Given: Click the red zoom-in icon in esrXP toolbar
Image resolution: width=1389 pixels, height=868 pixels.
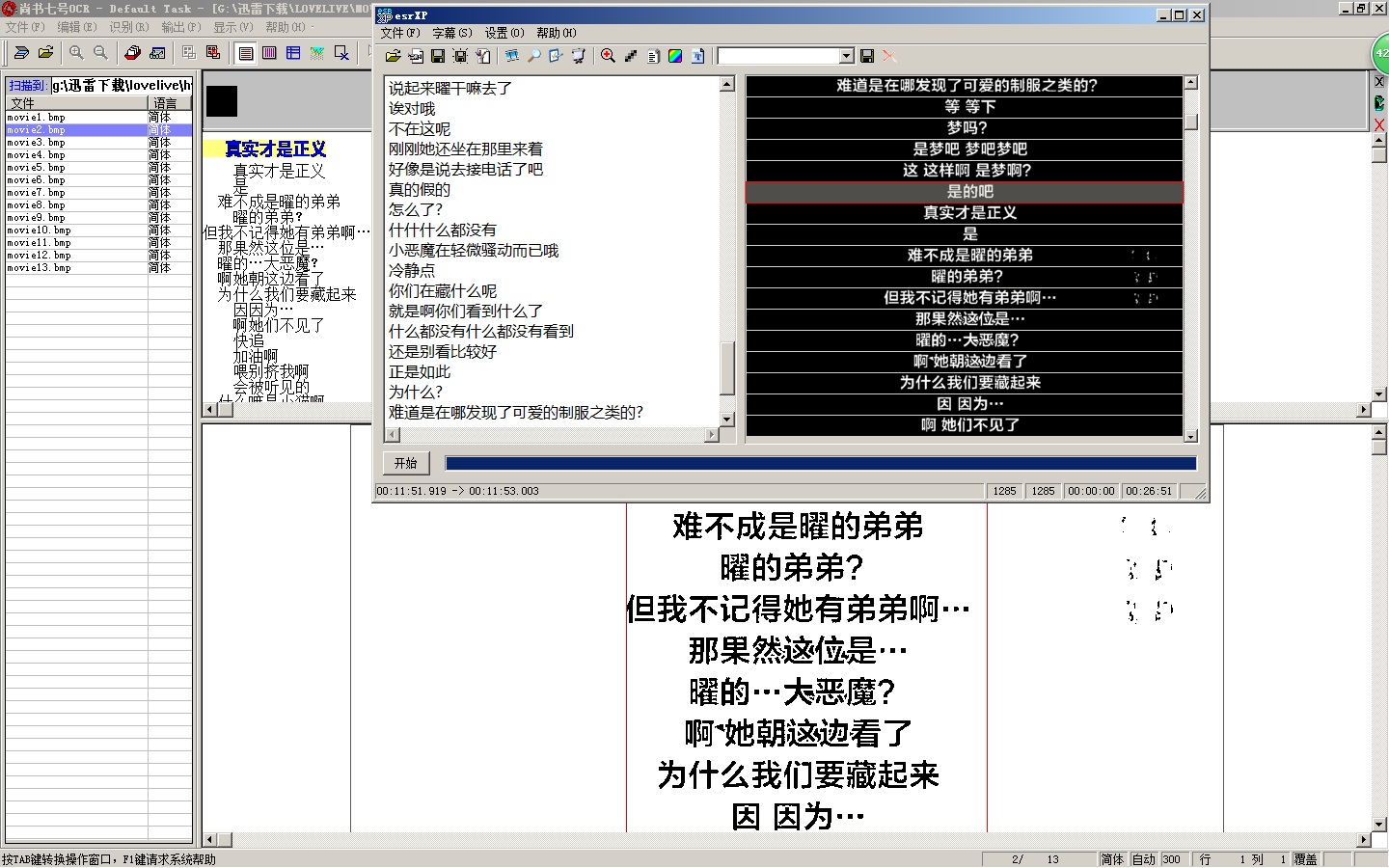Looking at the screenshot, I should click(x=609, y=56).
